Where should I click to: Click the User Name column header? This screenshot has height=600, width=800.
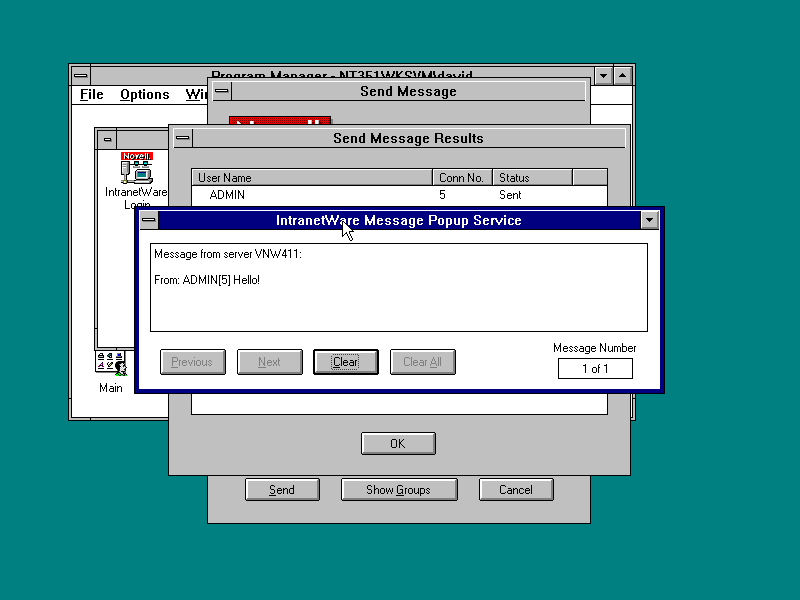tap(312, 178)
